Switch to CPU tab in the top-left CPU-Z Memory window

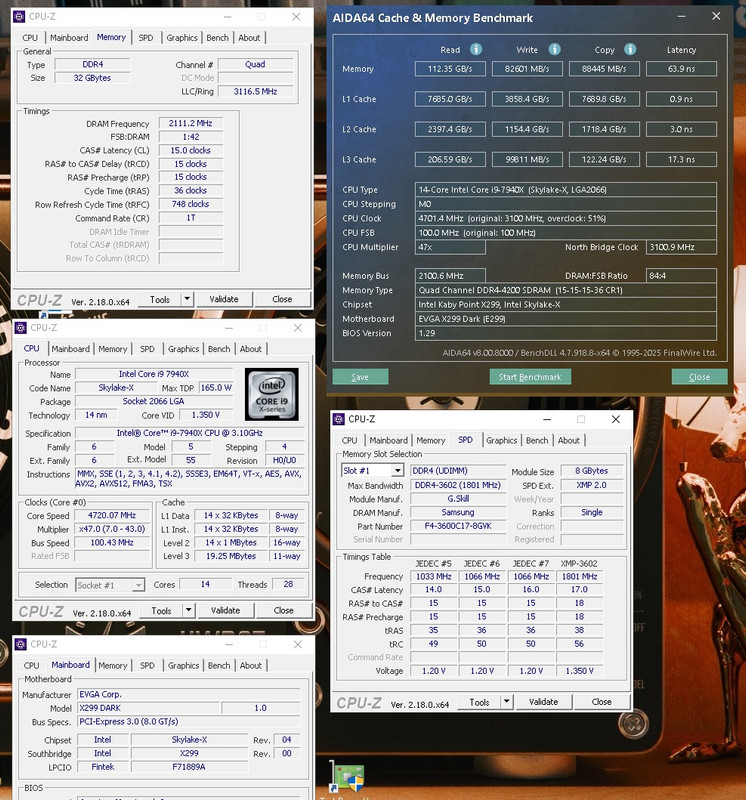[30, 38]
